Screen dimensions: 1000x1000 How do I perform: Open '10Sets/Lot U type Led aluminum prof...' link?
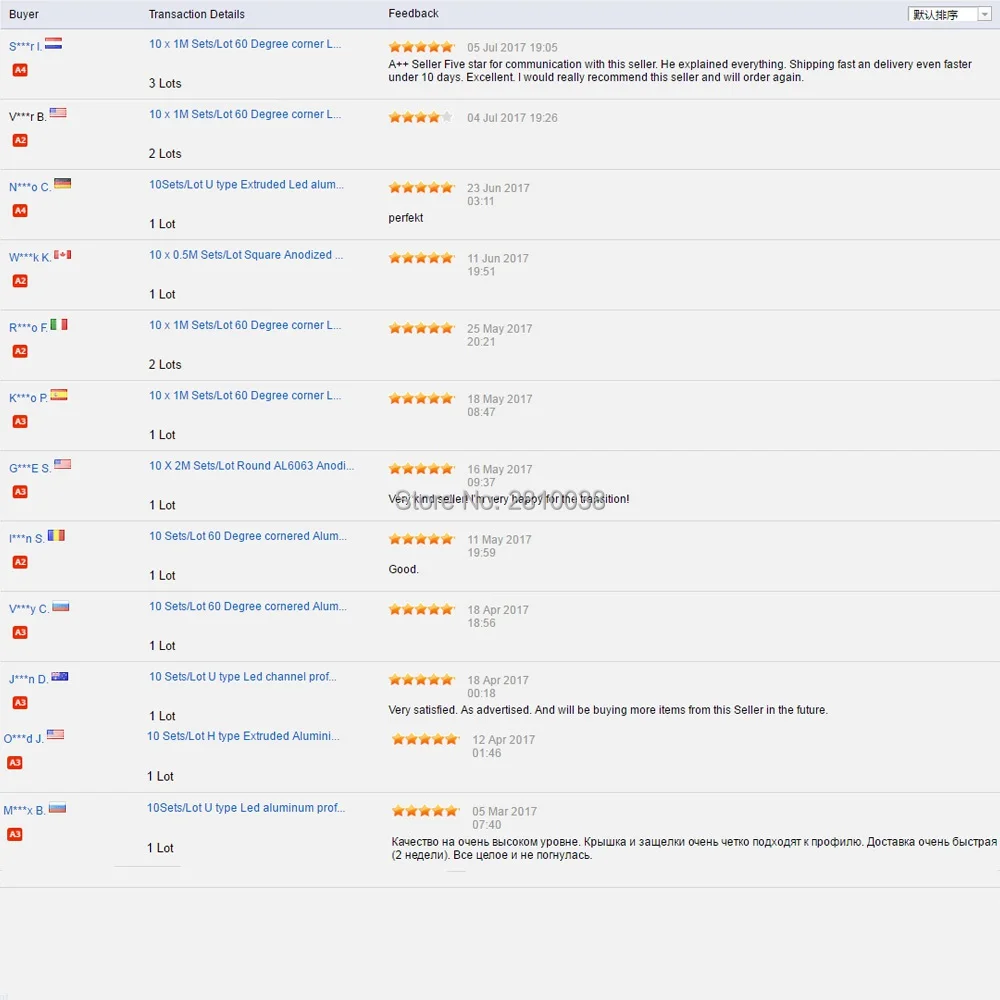tap(246, 807)
